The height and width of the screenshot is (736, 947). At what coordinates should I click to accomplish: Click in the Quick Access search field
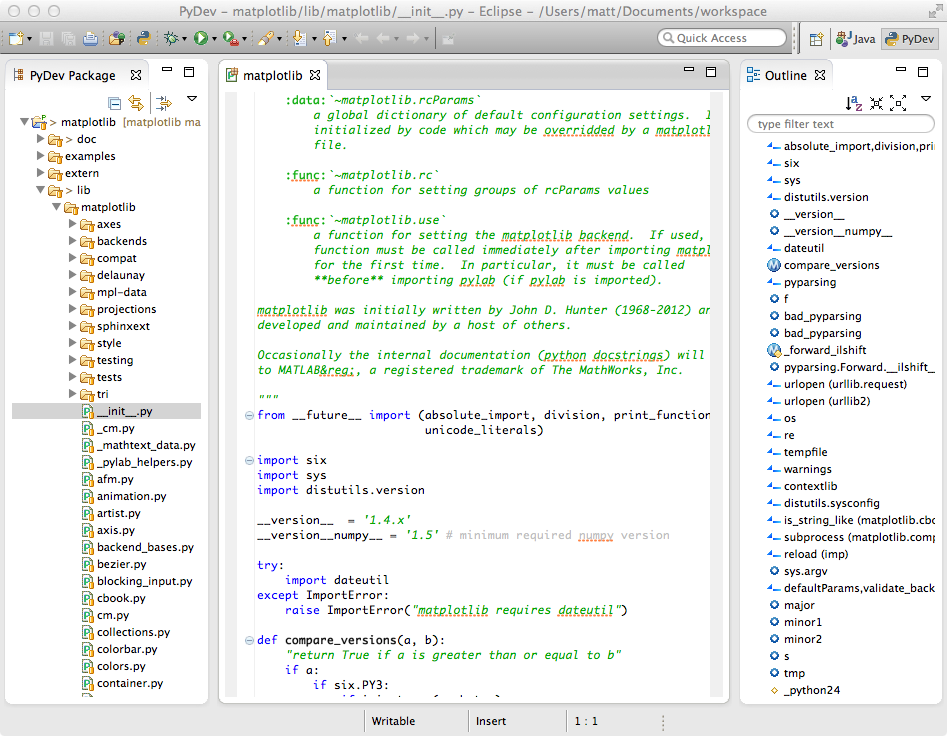(722, 38)
